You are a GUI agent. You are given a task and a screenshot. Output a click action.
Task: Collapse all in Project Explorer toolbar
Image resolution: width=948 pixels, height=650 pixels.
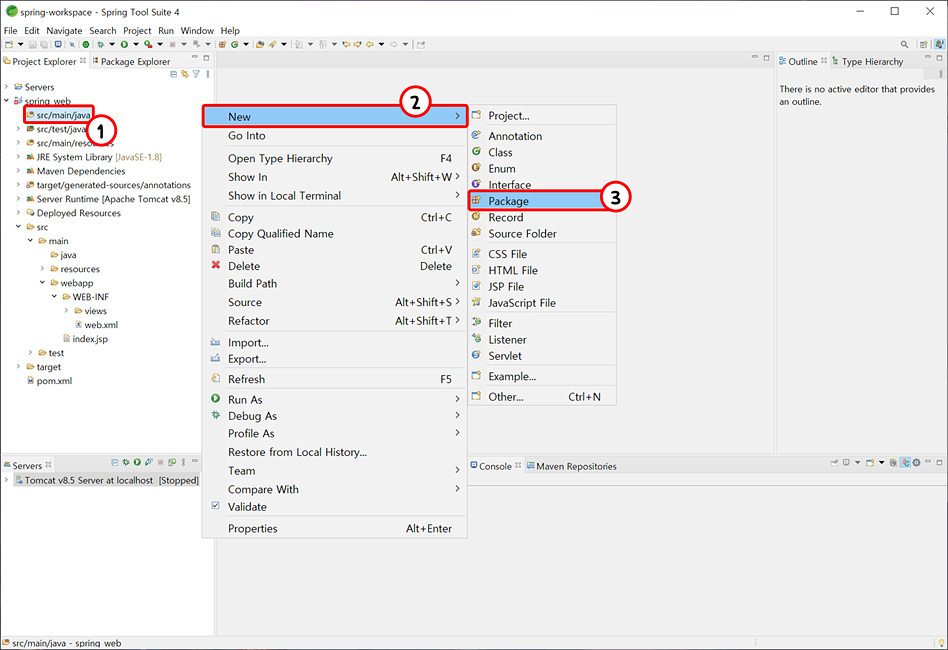tap(174, 74)
